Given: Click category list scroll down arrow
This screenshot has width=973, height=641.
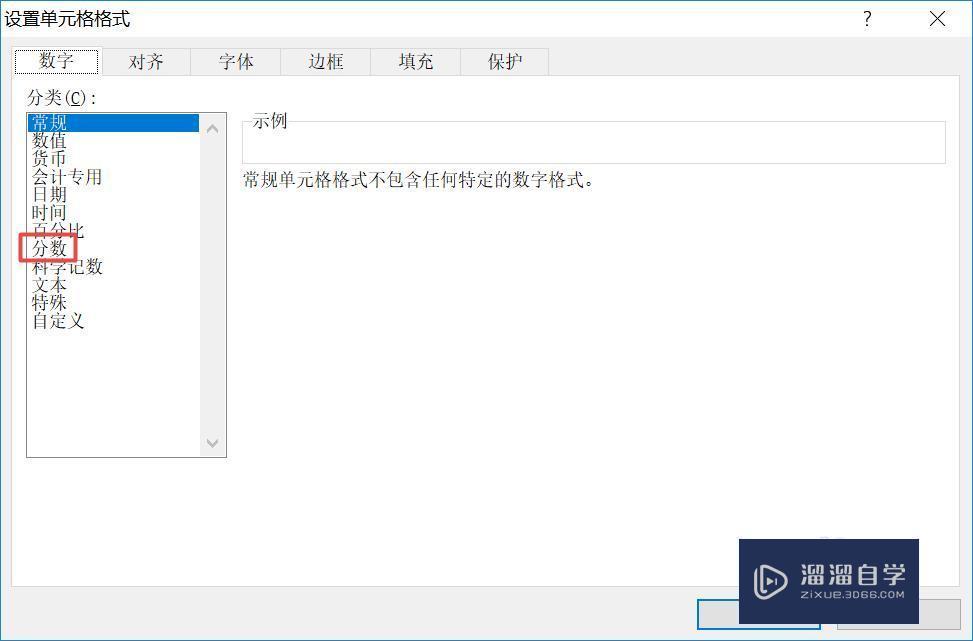Looking at the screenshot, I should [x=212, y=443].
